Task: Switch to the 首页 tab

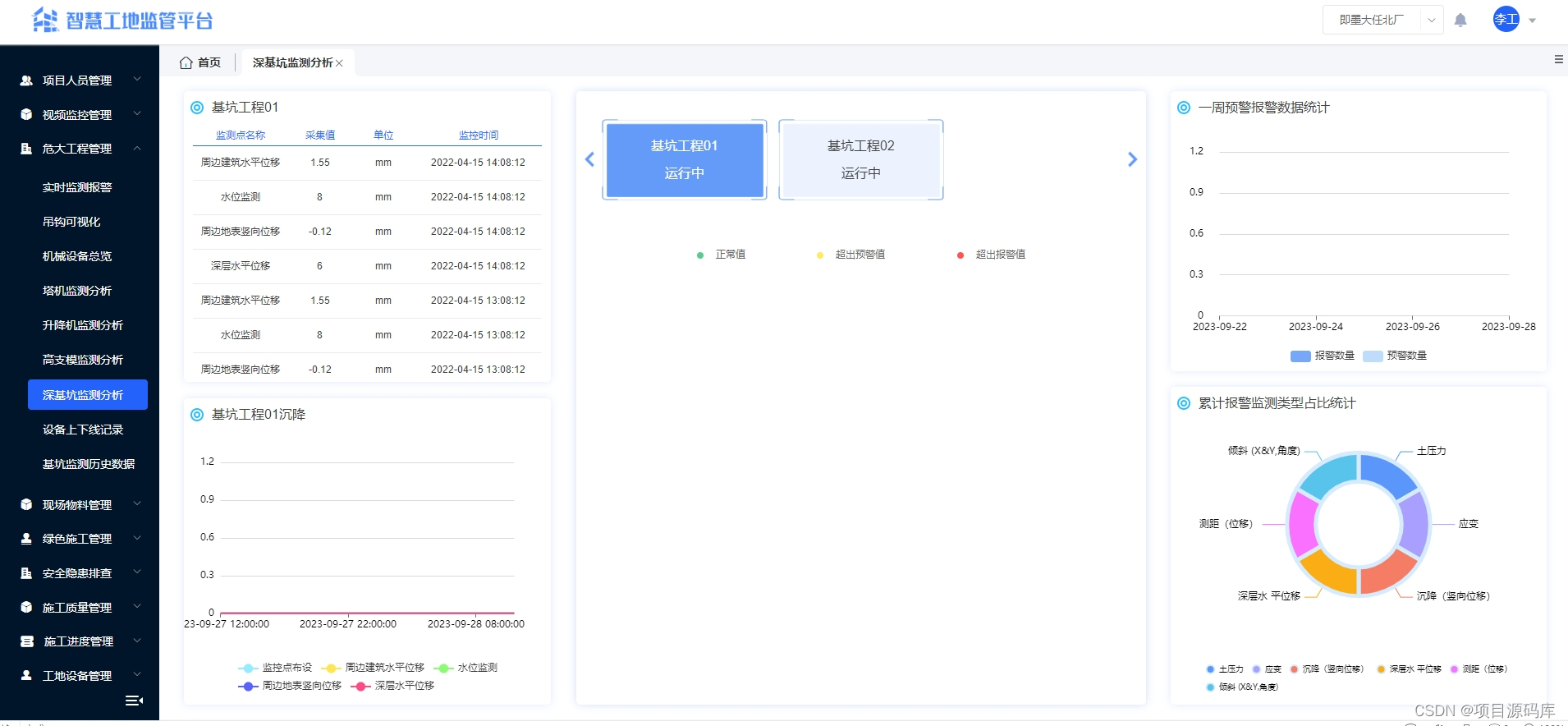Action: [x=201, y=62]
